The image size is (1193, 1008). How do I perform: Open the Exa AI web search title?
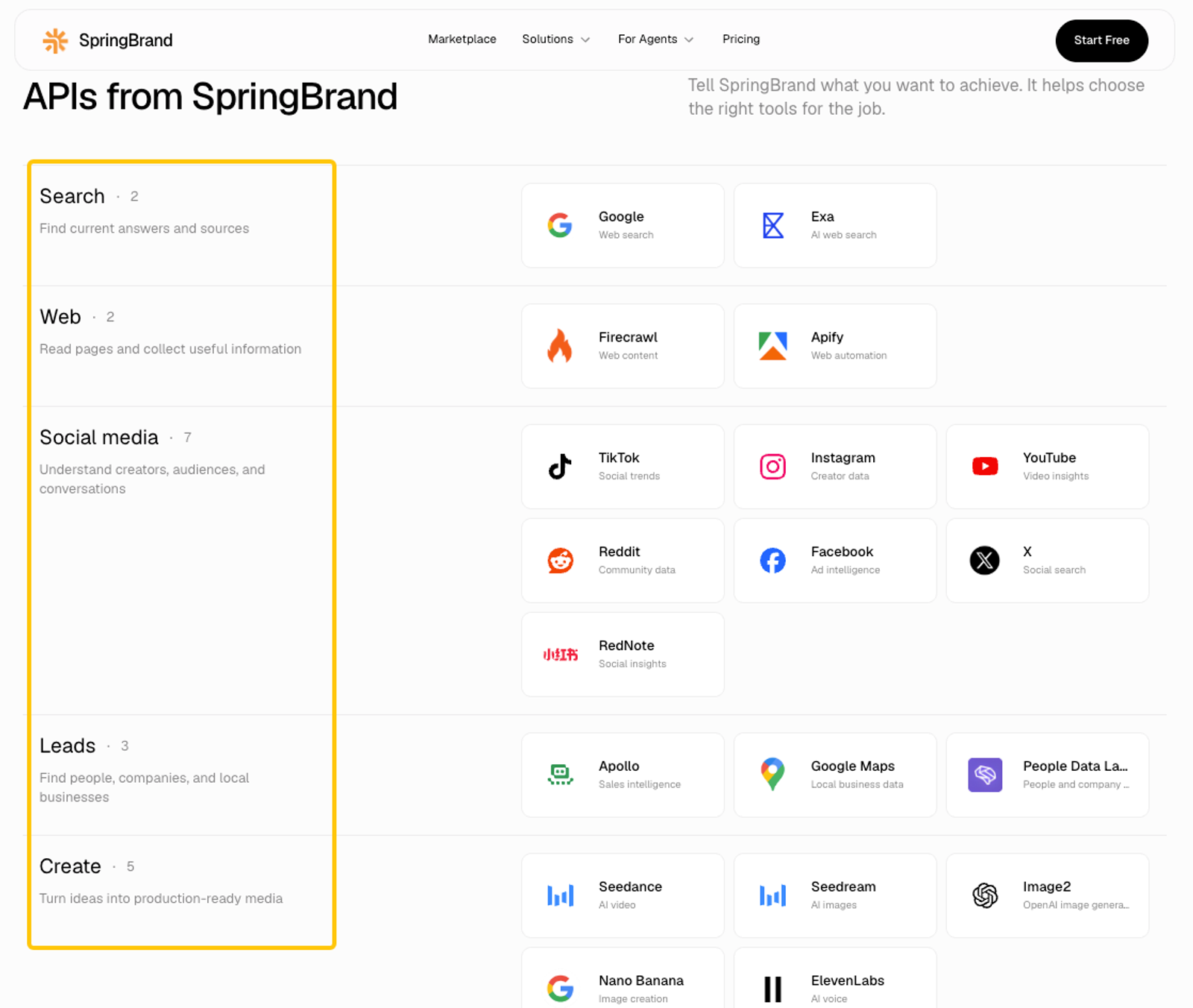click(x=822, y=216)
